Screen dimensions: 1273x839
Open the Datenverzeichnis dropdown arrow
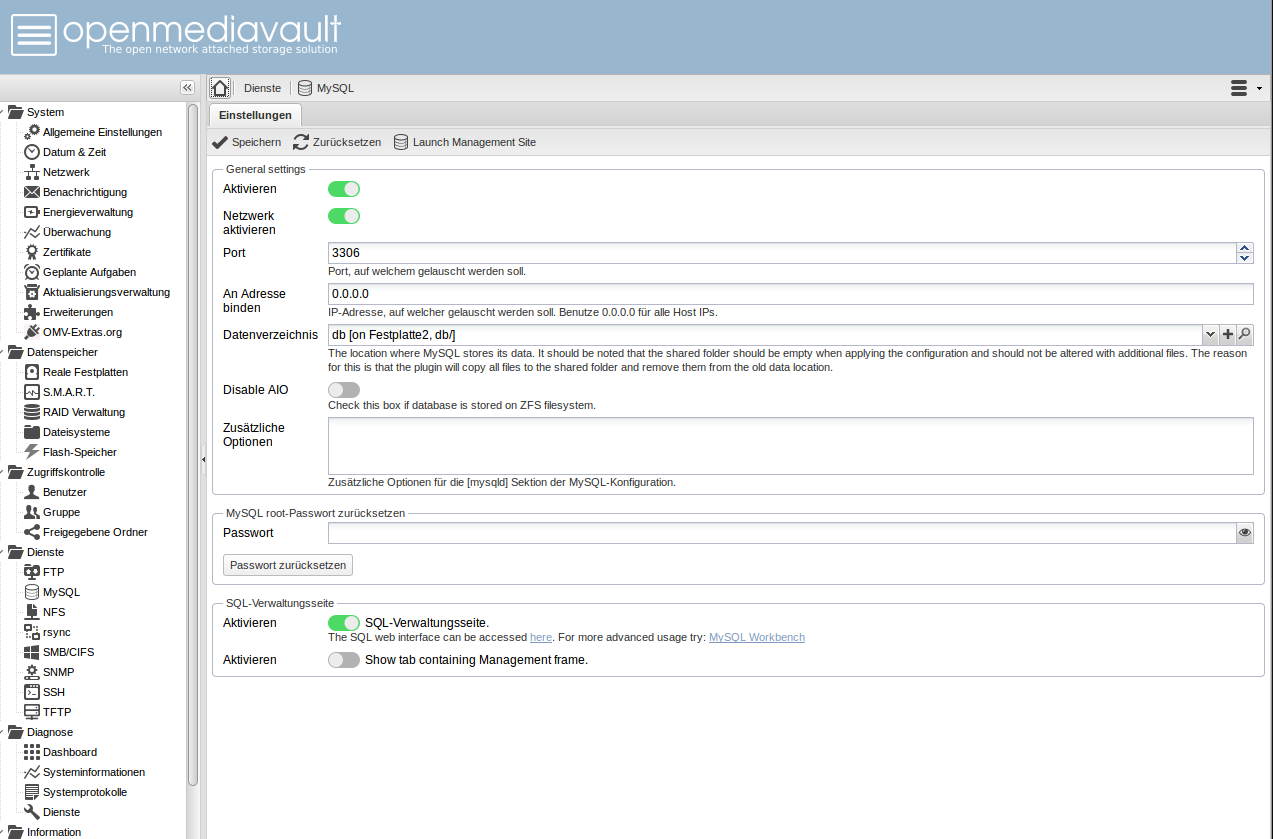[x=1210, y=335]
